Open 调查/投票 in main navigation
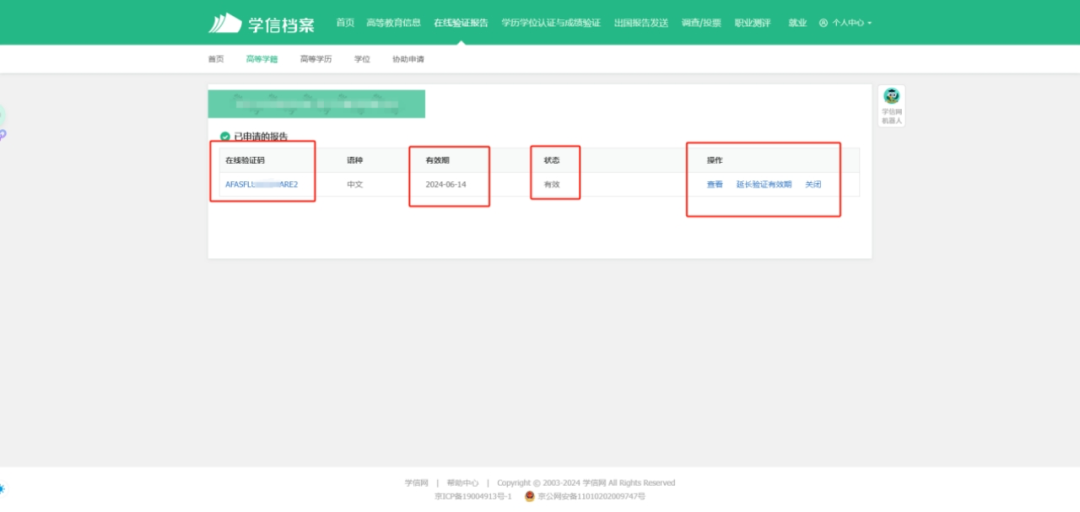Image resolution: width=1080 pixels, height=512 pixels. pos(701,23)
